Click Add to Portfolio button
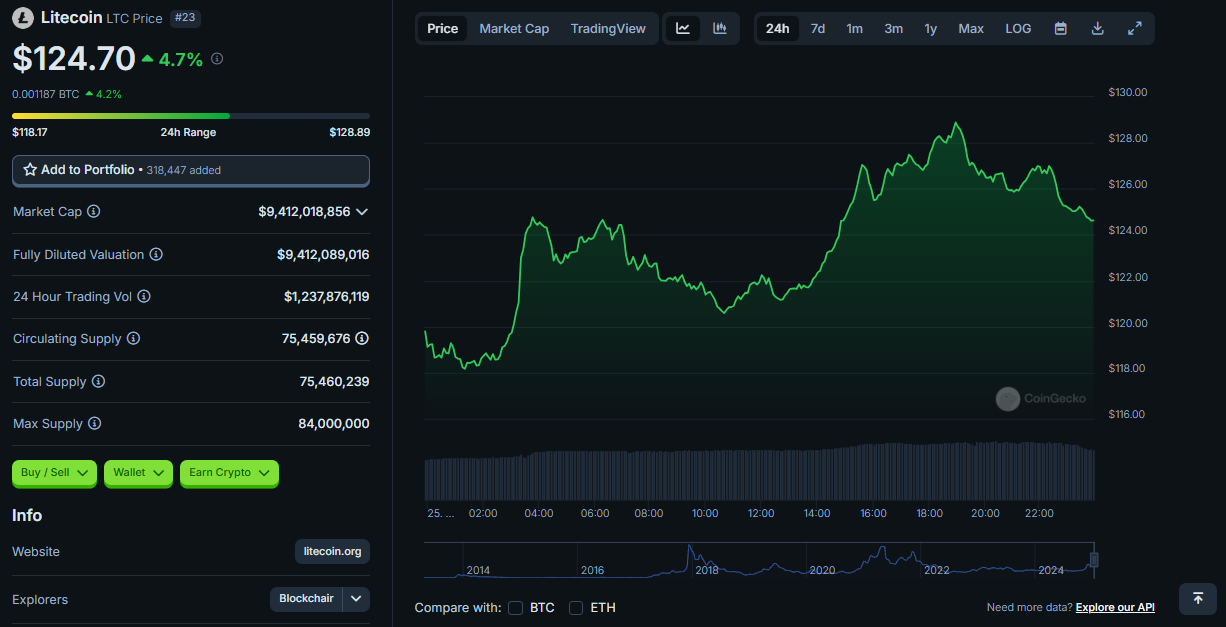Viewport: 1226px width, 627px height. pyautogui.click(x=191, y=170)
